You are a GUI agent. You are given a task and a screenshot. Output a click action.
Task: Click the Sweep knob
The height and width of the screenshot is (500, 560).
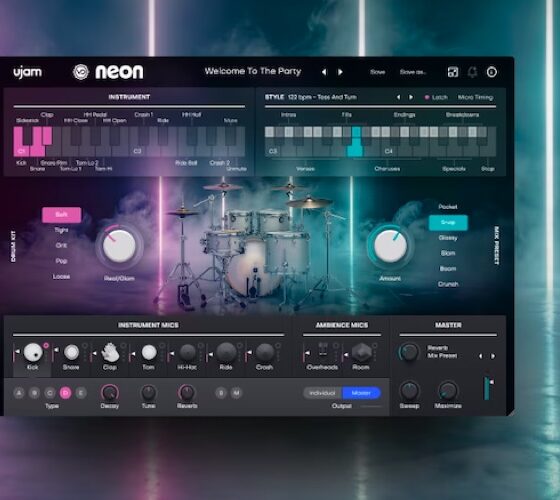tap(409, 391)
